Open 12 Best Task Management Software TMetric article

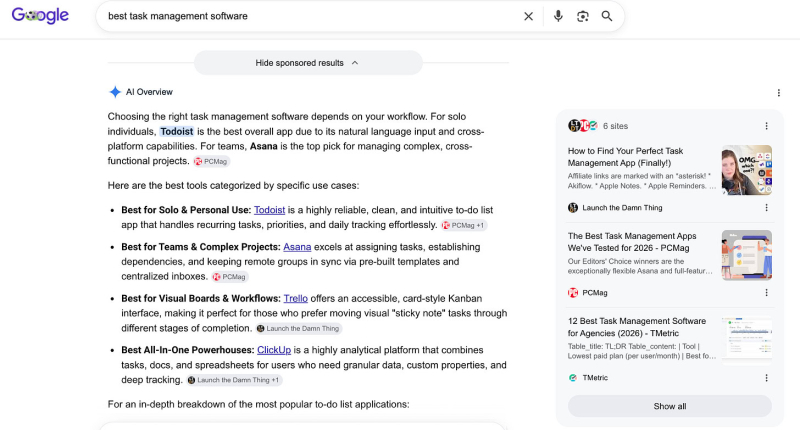point(637,327)
